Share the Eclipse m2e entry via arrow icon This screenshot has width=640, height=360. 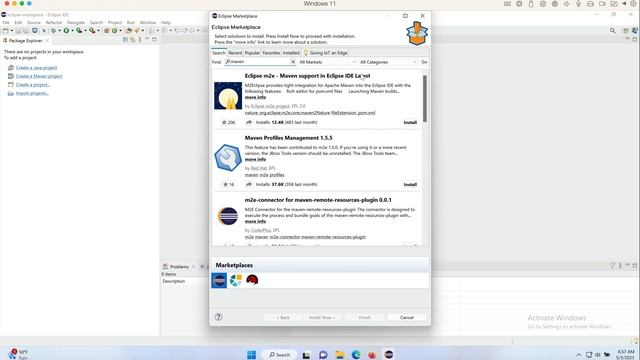coord(249,122)
